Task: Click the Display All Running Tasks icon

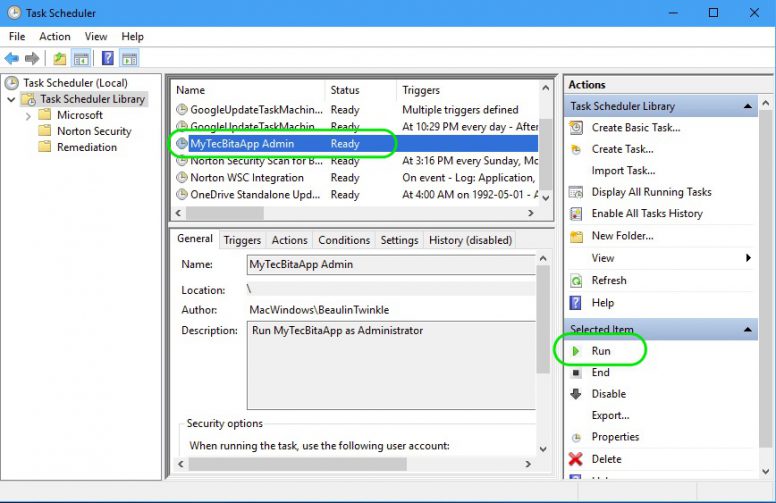Action: [x=576, y=192]
